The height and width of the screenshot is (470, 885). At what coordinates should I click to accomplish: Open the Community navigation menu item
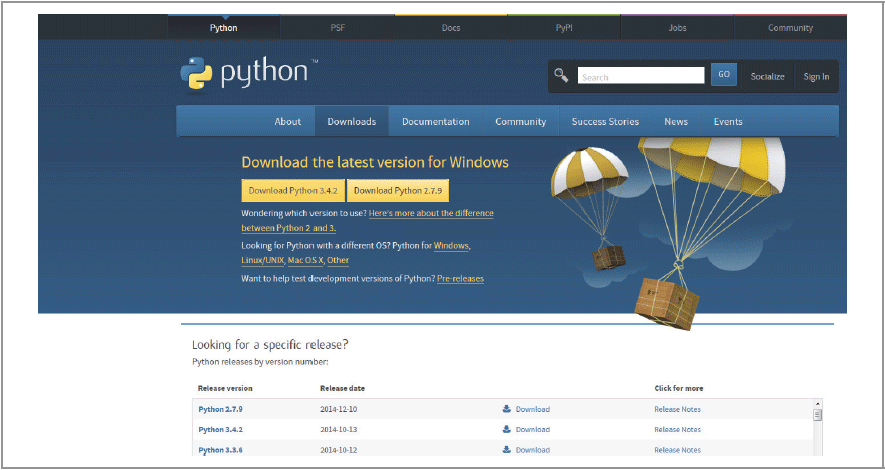coord(520,121)
